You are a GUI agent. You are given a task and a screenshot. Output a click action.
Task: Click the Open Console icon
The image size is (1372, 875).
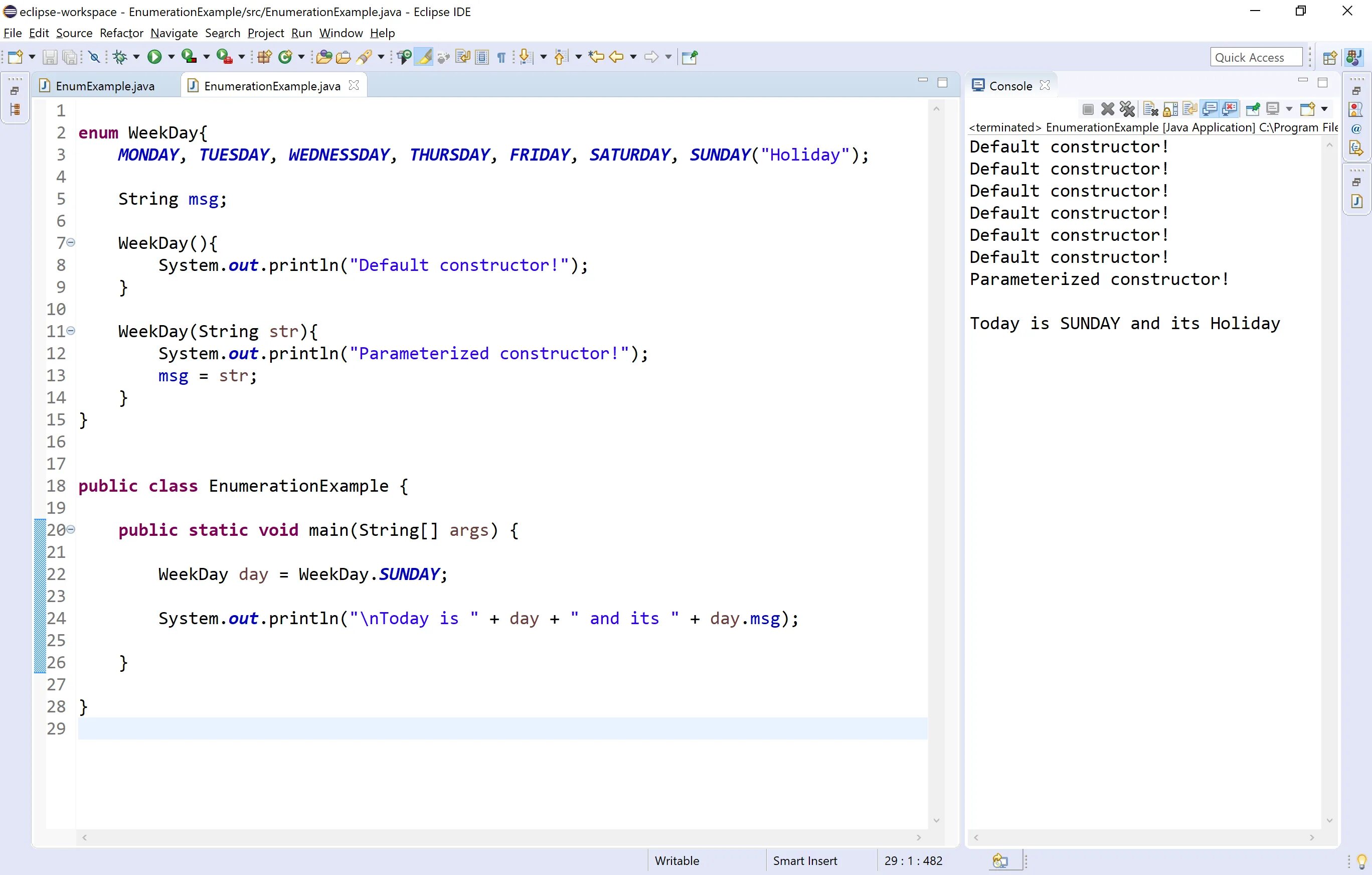1308,109
